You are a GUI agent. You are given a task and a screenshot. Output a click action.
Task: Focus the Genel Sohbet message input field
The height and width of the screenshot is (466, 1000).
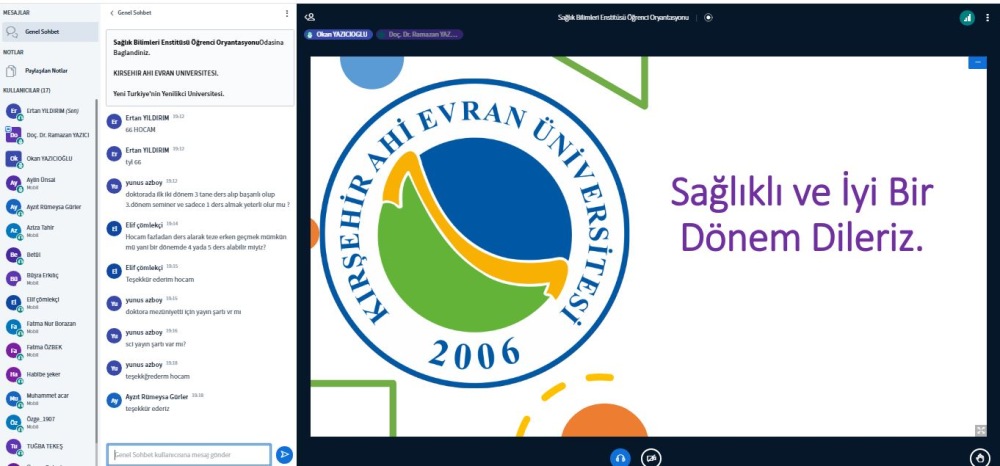coord(189,455)
